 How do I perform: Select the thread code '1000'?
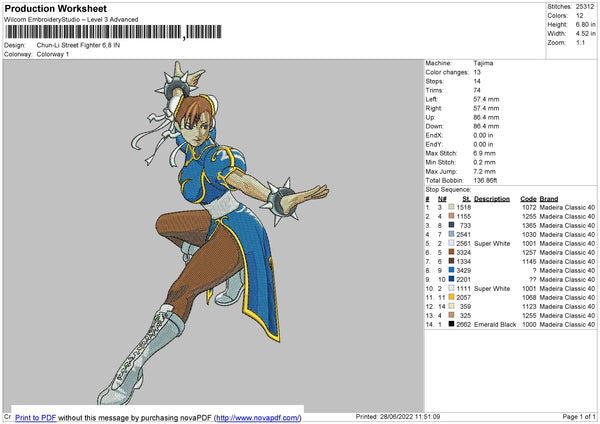pyautogui.click(x=529, y=324)
